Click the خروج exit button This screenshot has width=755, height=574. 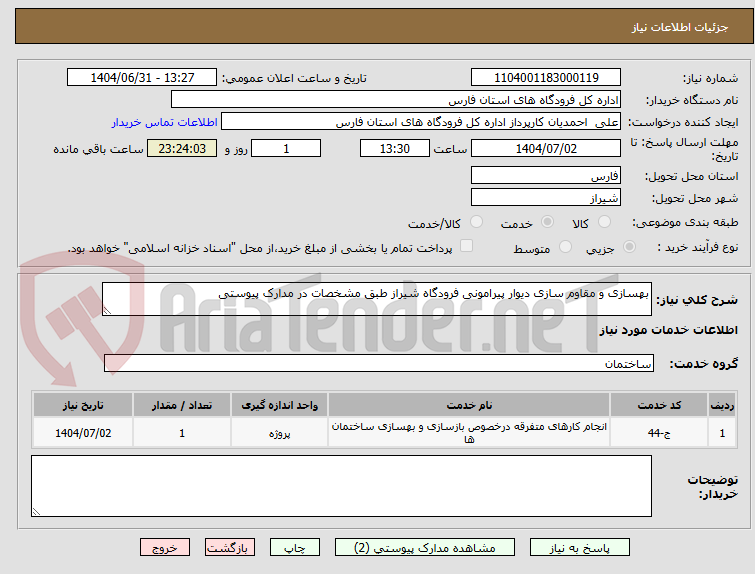pos(165,548)
